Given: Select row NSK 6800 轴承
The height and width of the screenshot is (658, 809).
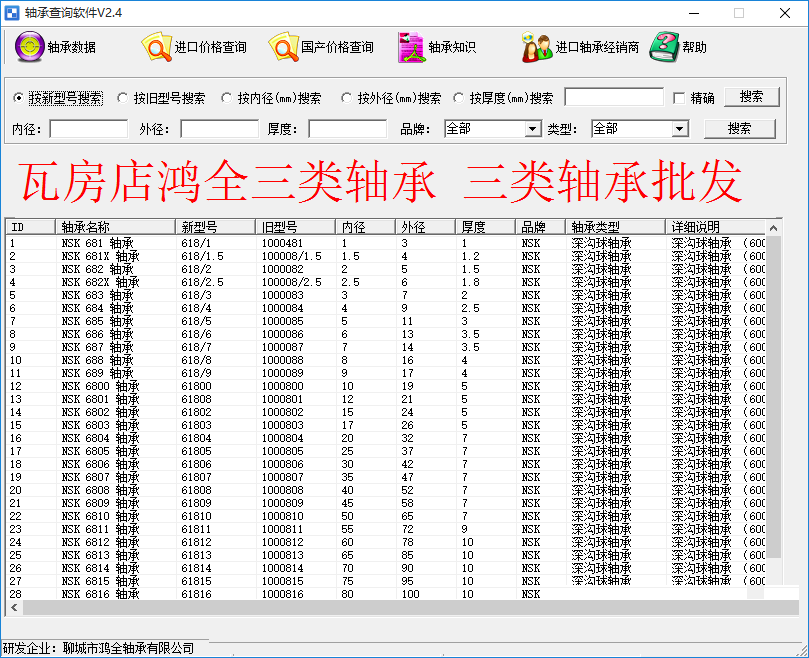Looking at the screenshot, I should (x=386, y=386).
